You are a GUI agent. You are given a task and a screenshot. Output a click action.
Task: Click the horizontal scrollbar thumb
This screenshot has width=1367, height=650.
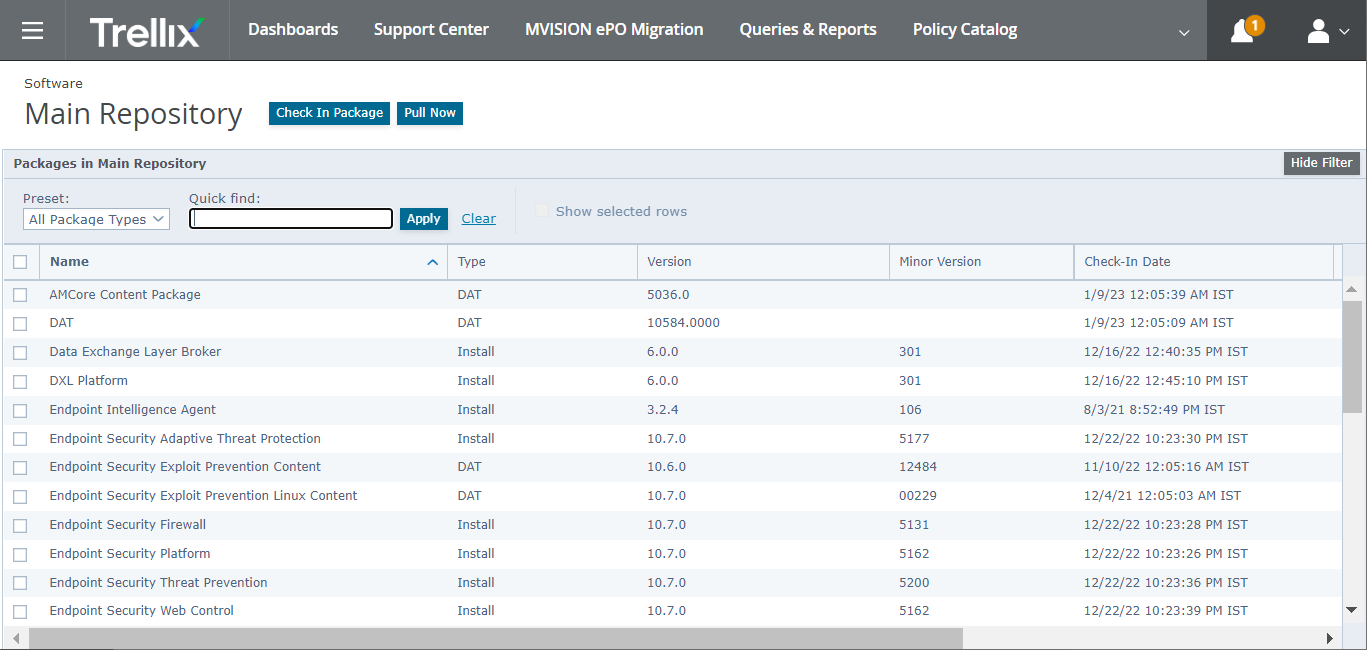pos(496,638)
